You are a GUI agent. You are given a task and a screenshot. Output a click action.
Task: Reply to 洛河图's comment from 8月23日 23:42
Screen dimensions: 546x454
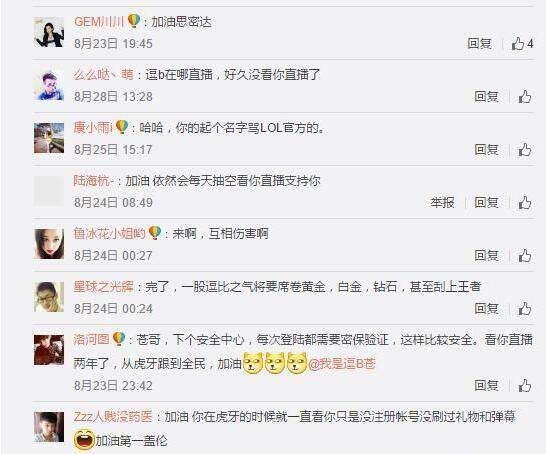coord(486,385)
